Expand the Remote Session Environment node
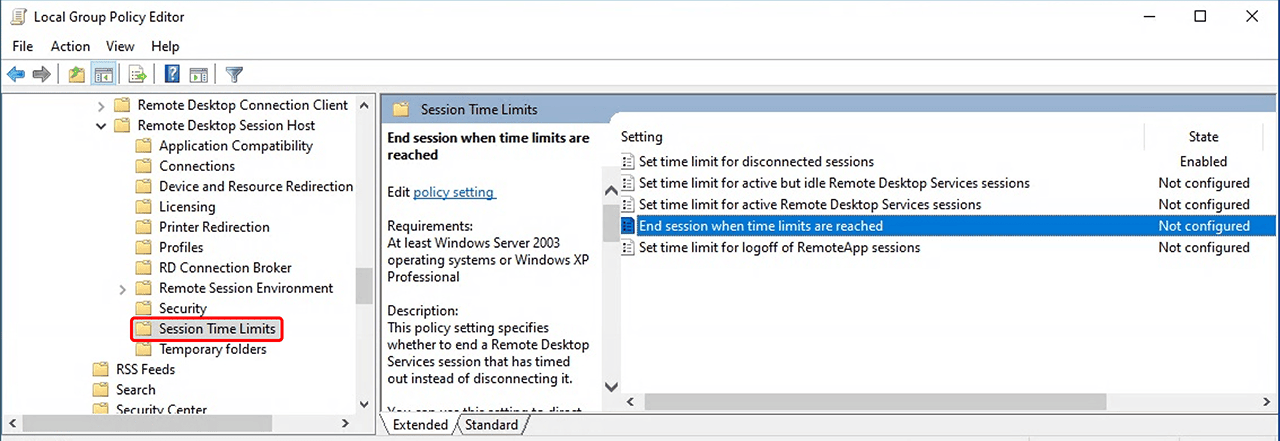The height and width of the screenshot is (441, 1280). 123,289
